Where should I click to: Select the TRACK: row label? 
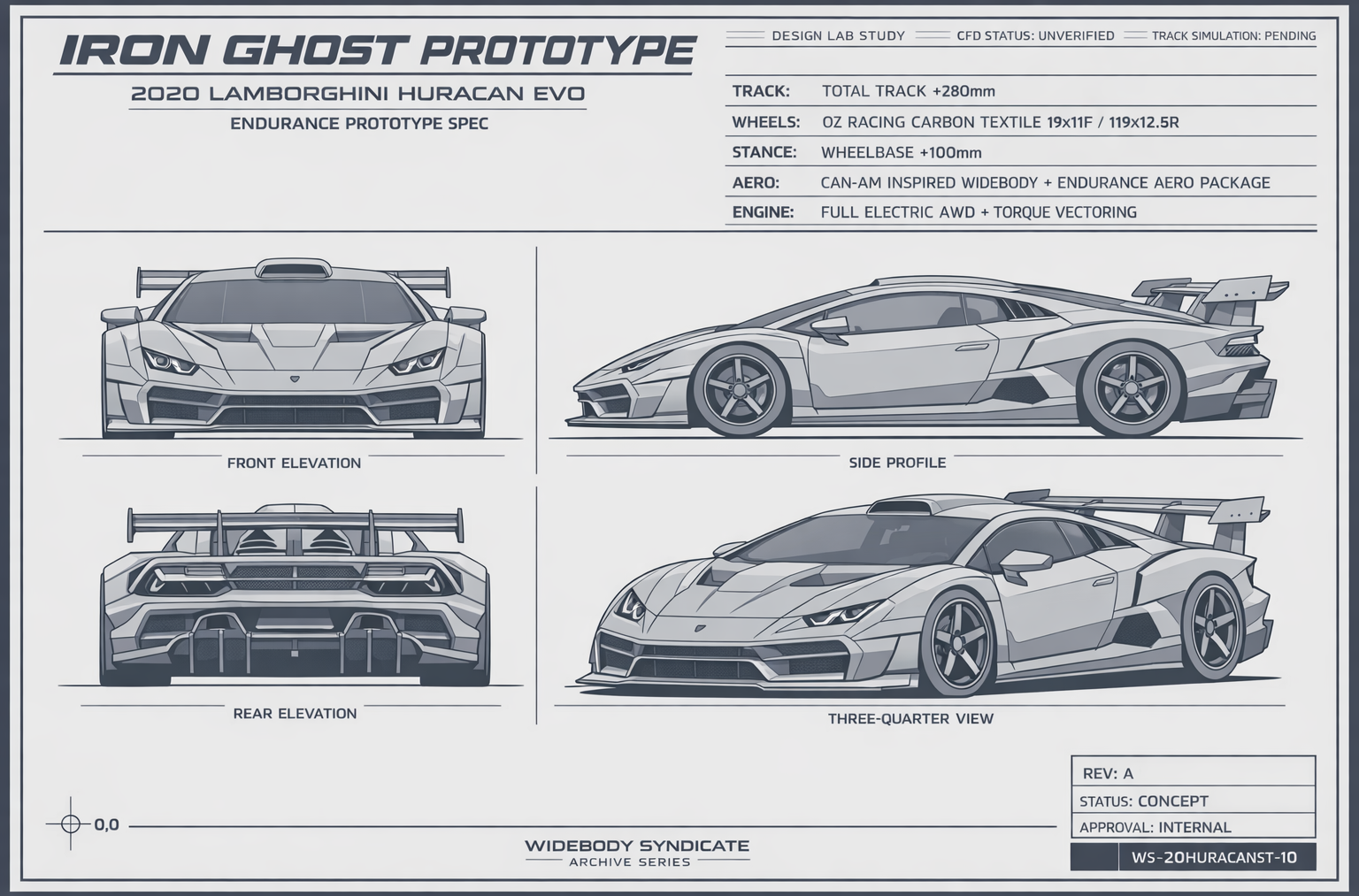(x=760, y=91)
